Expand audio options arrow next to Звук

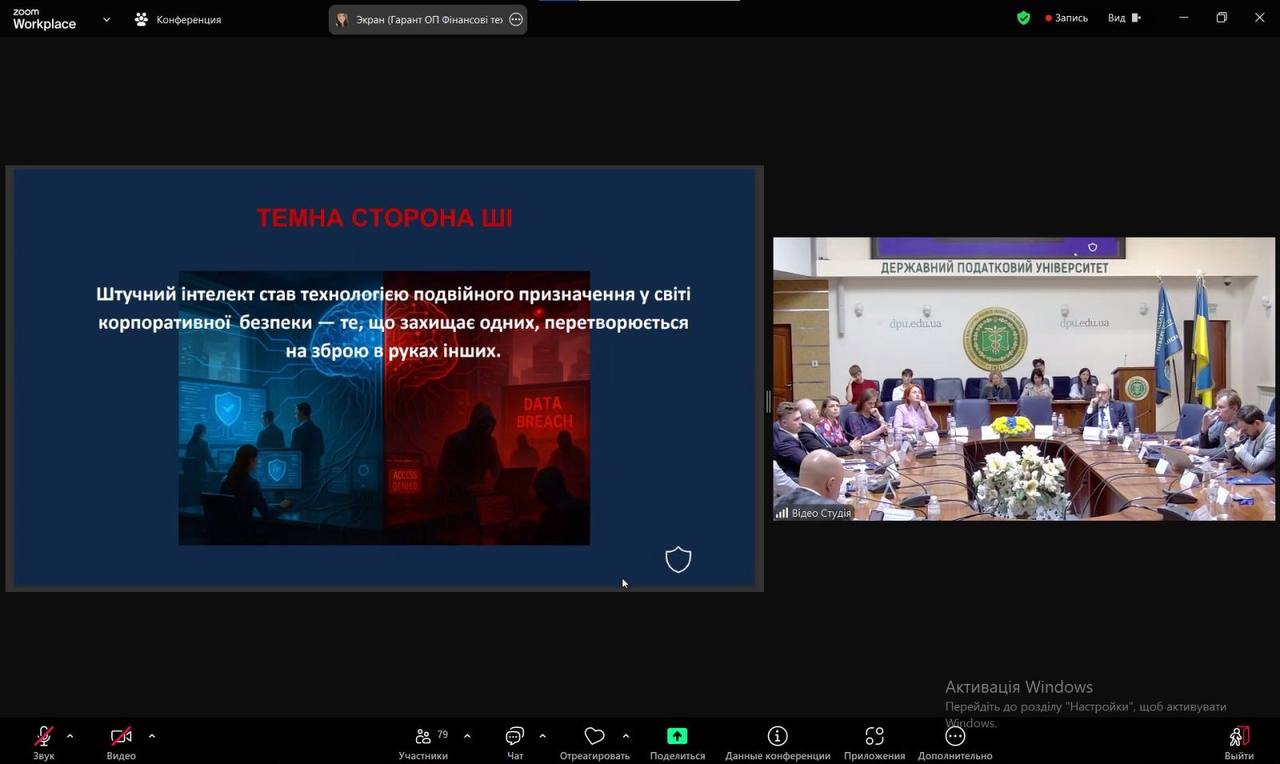click(70, 736)
